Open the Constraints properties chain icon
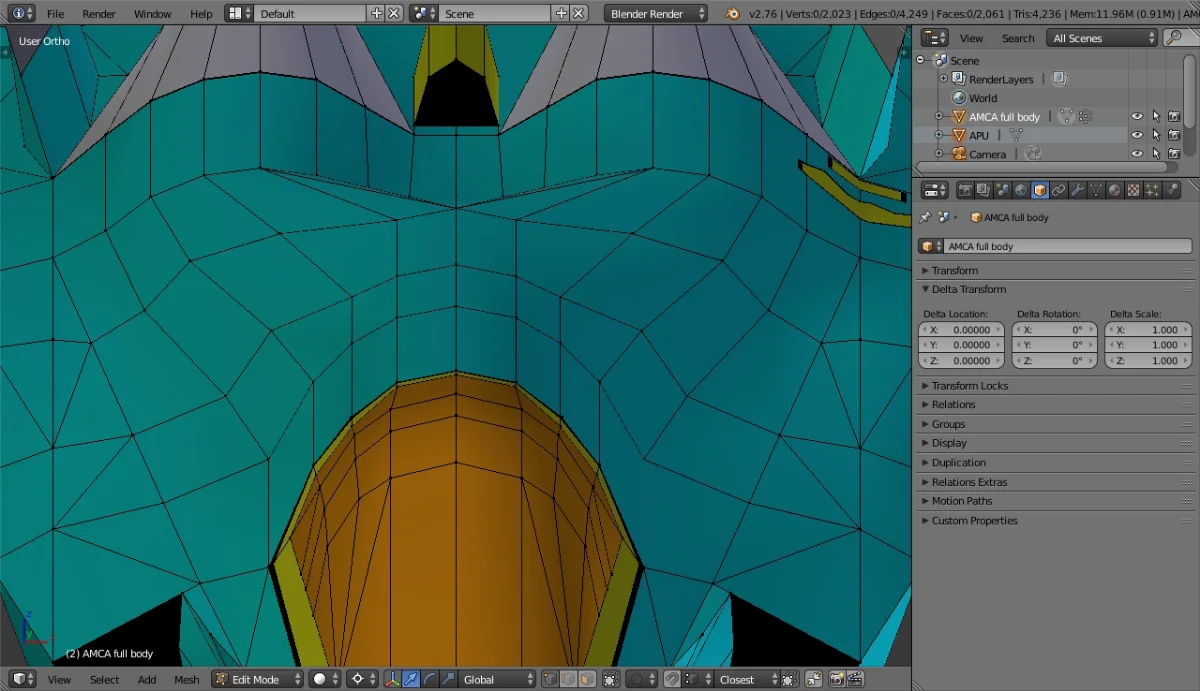The image size is (1200, 691). [x=1058, y=190]
